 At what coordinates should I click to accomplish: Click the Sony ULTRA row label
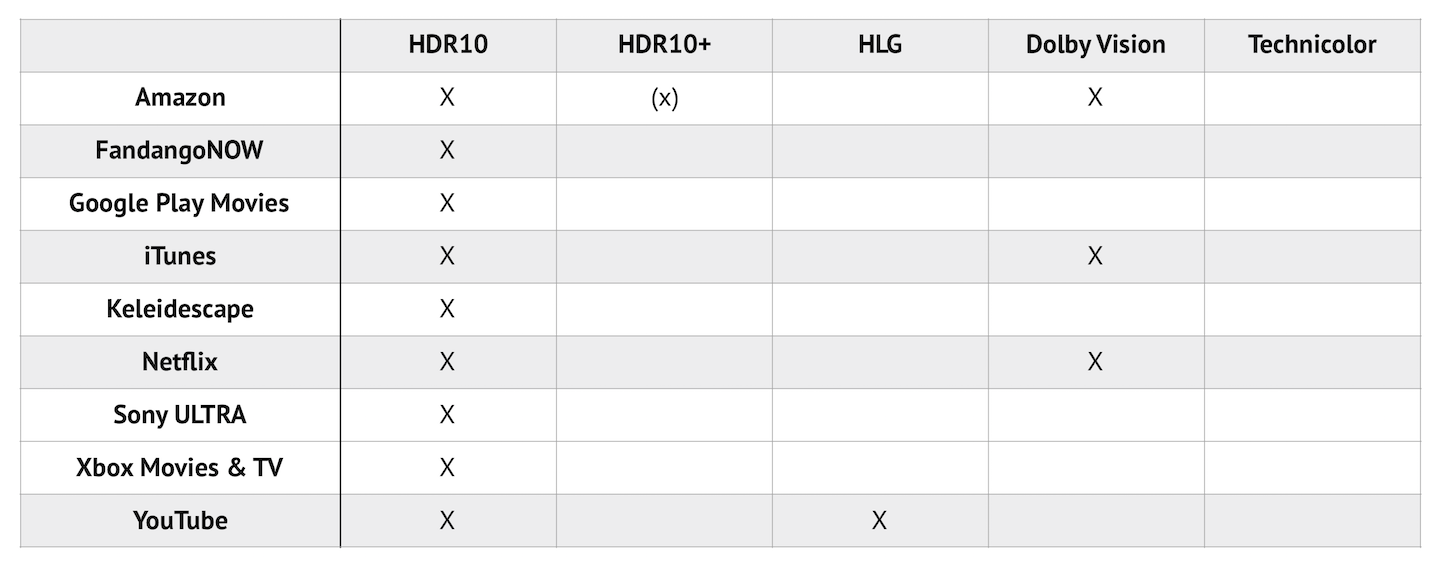point(180,415)
